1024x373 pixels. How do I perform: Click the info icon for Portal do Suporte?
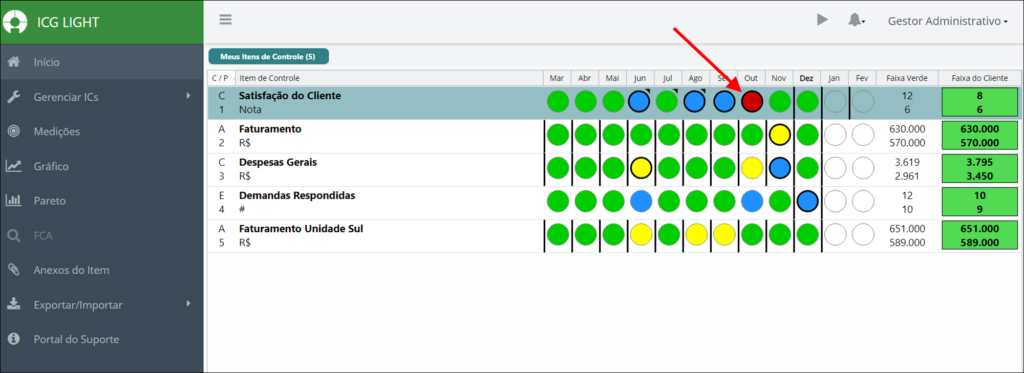point(13,339)
